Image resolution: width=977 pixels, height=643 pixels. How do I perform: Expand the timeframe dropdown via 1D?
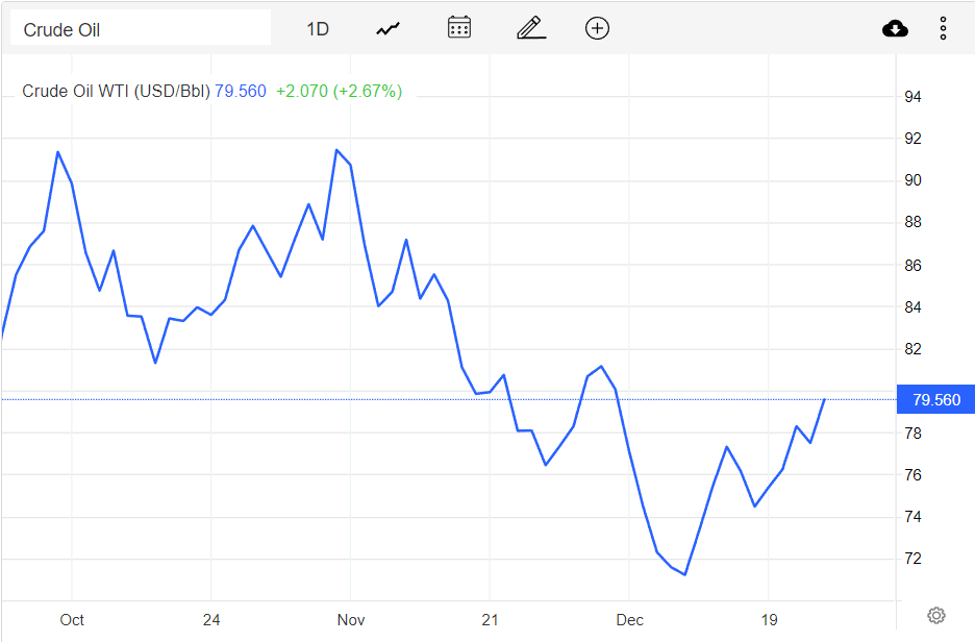317,28
